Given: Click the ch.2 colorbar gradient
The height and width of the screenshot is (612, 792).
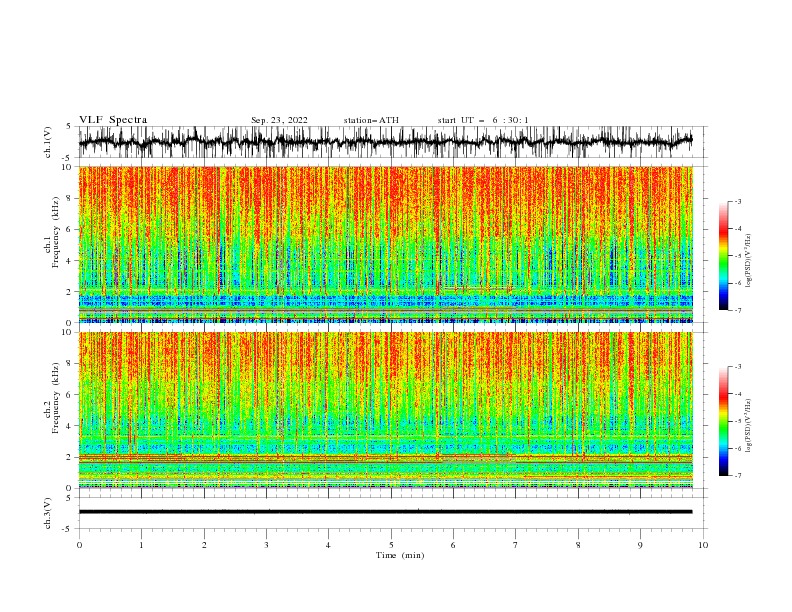Looking at the screenshot, I should point(724,421).
